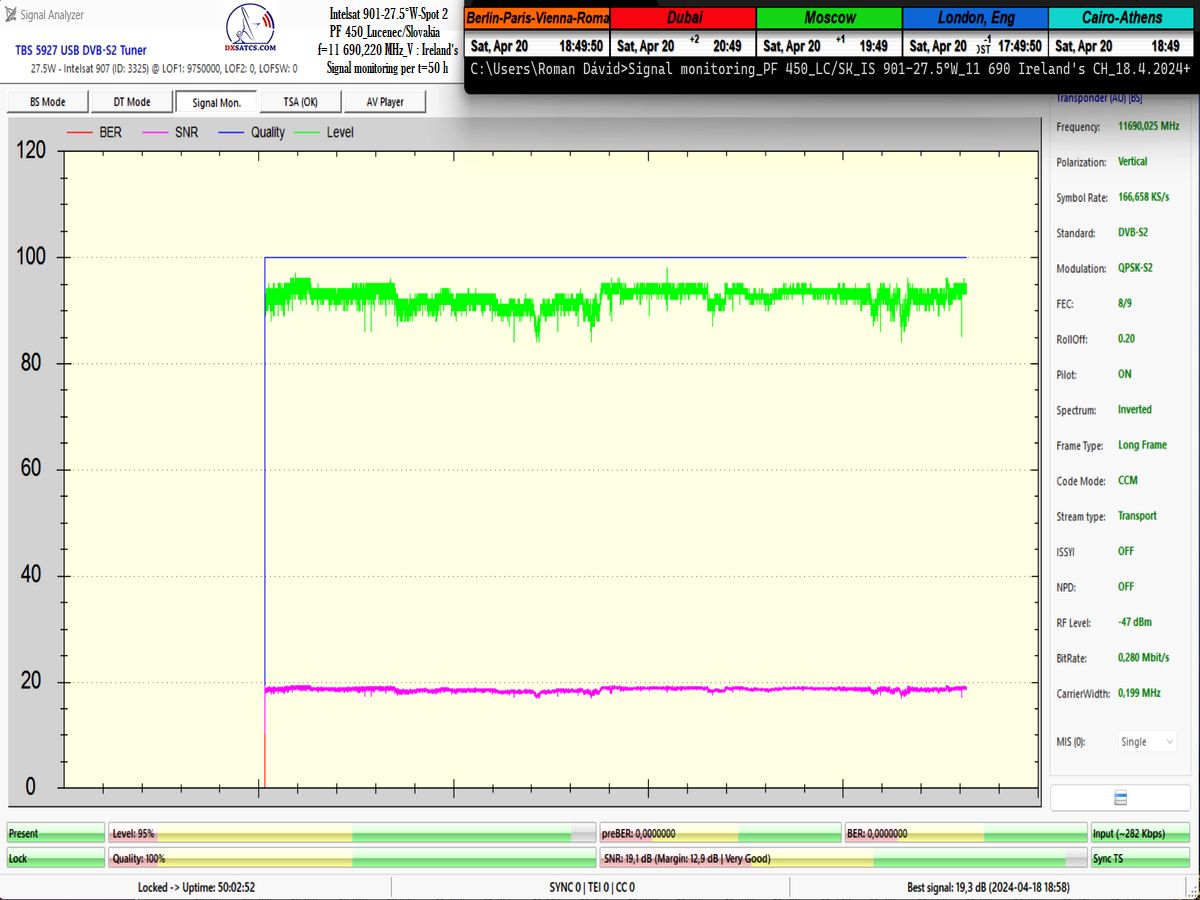Screen dimensions: 1200x900
Task: Click the SNR 19,1 dB margin bar
Action: (843, 858)
